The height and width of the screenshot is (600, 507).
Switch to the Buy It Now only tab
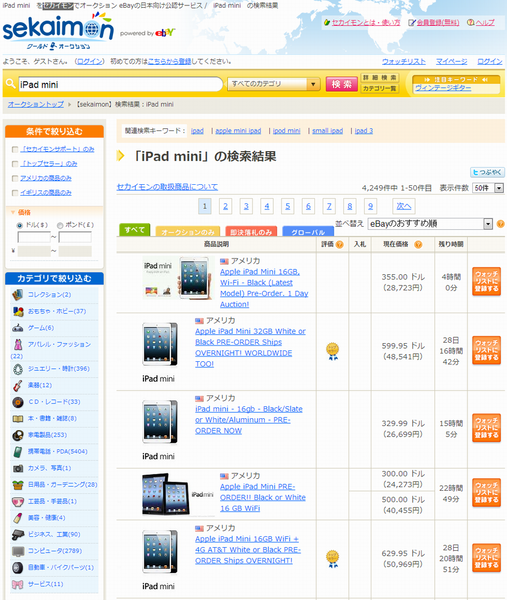[x=251, y=232]
